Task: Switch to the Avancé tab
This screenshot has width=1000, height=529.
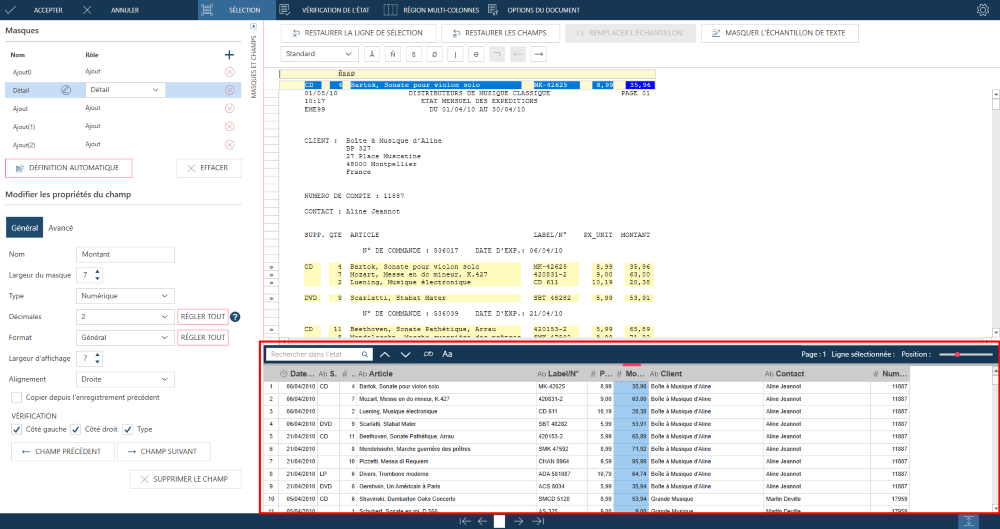Action: 60,228
